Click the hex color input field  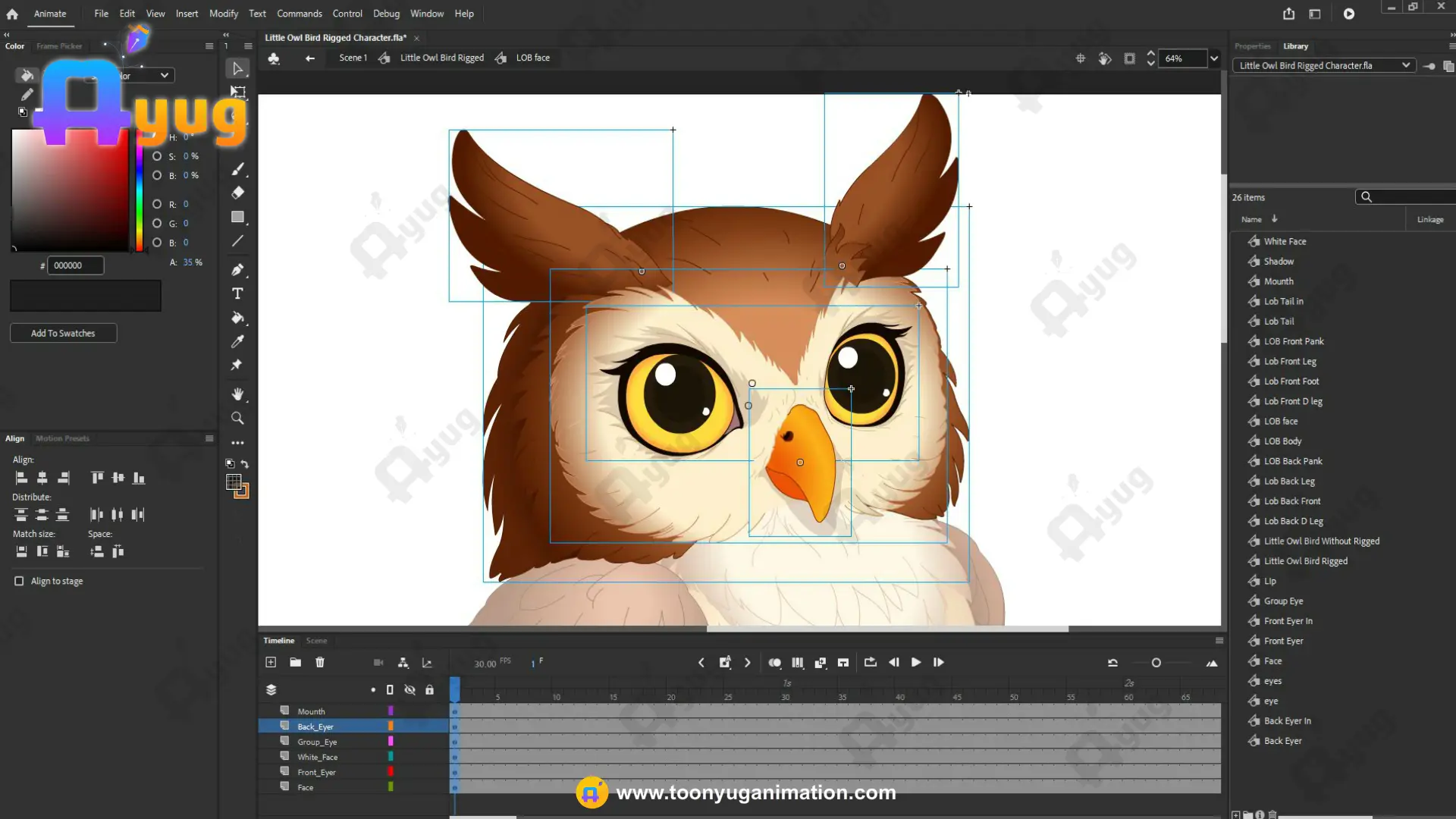(x=76, y=265)
